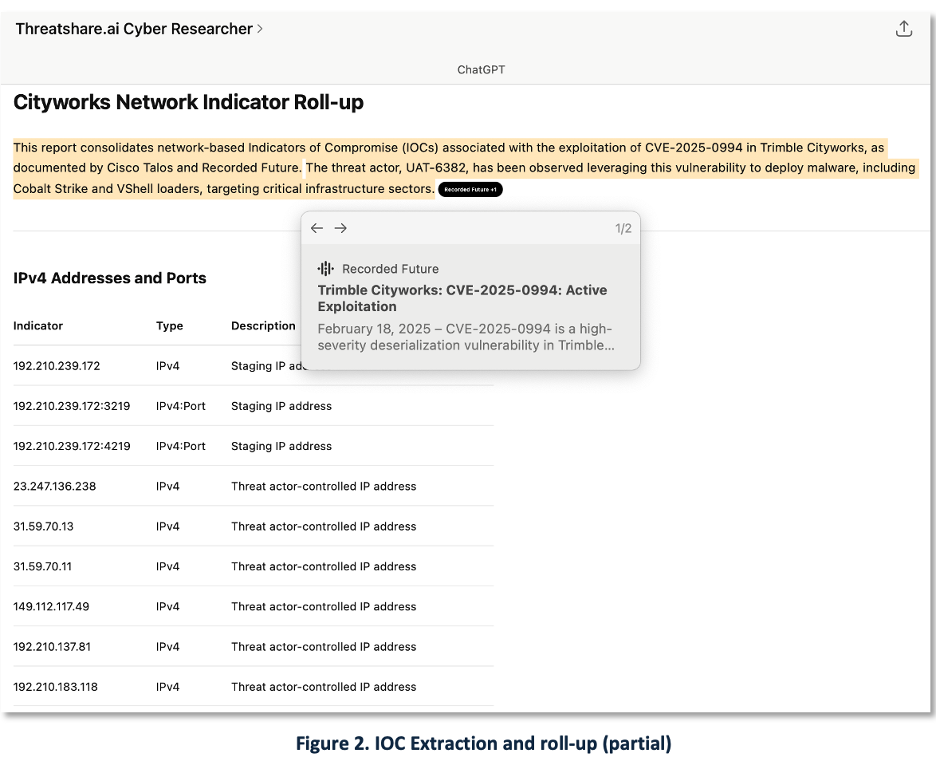Click the description for 23.247.136.238
This screenshot has width=936, height=762.
click(324, 486)
